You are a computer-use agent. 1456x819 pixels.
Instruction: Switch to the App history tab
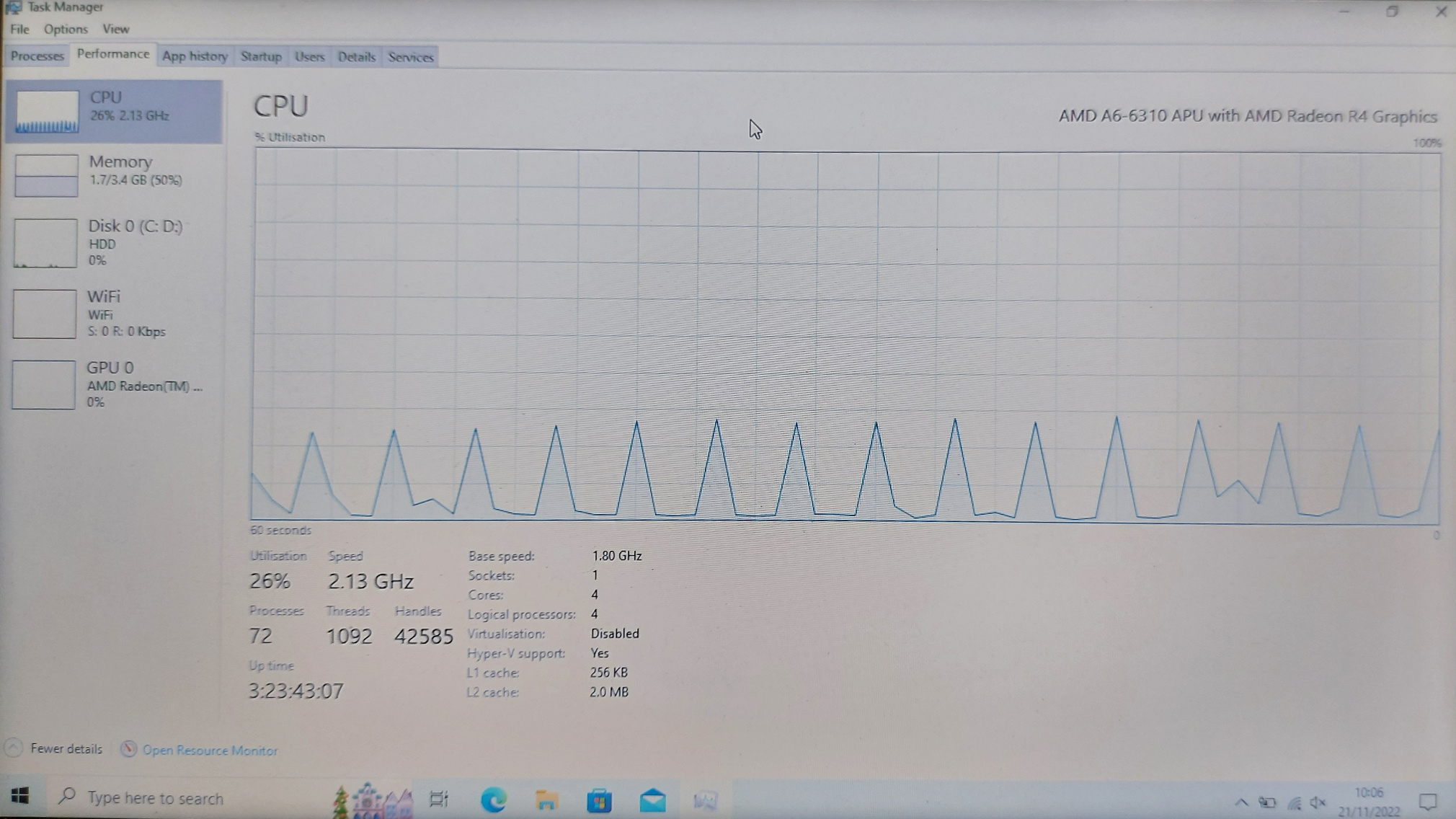195,56
